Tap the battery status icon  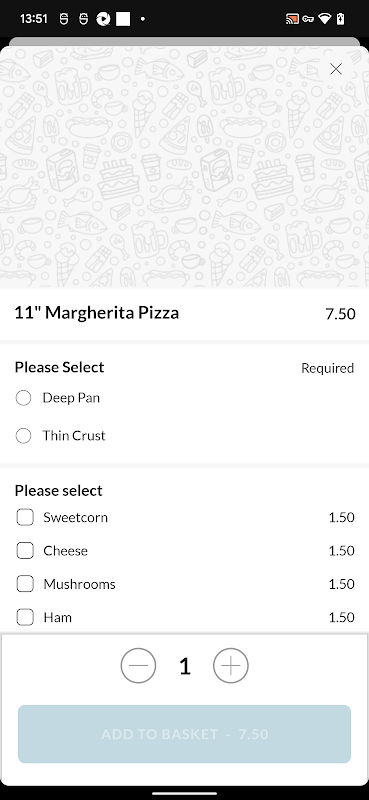[x=341, y=19]
